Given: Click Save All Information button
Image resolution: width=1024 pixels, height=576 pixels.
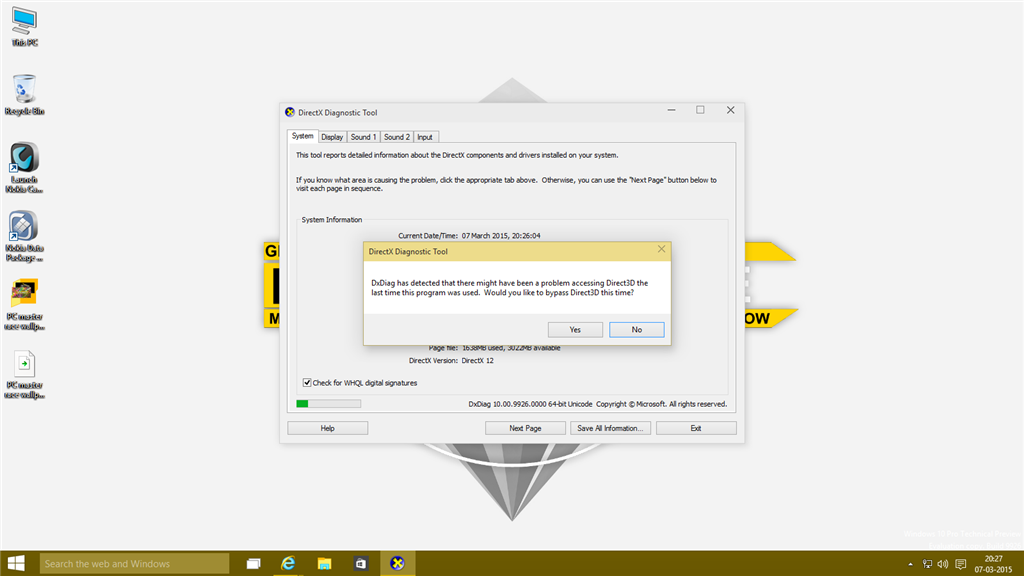Looking at the screenshot, I should (610, 428).
